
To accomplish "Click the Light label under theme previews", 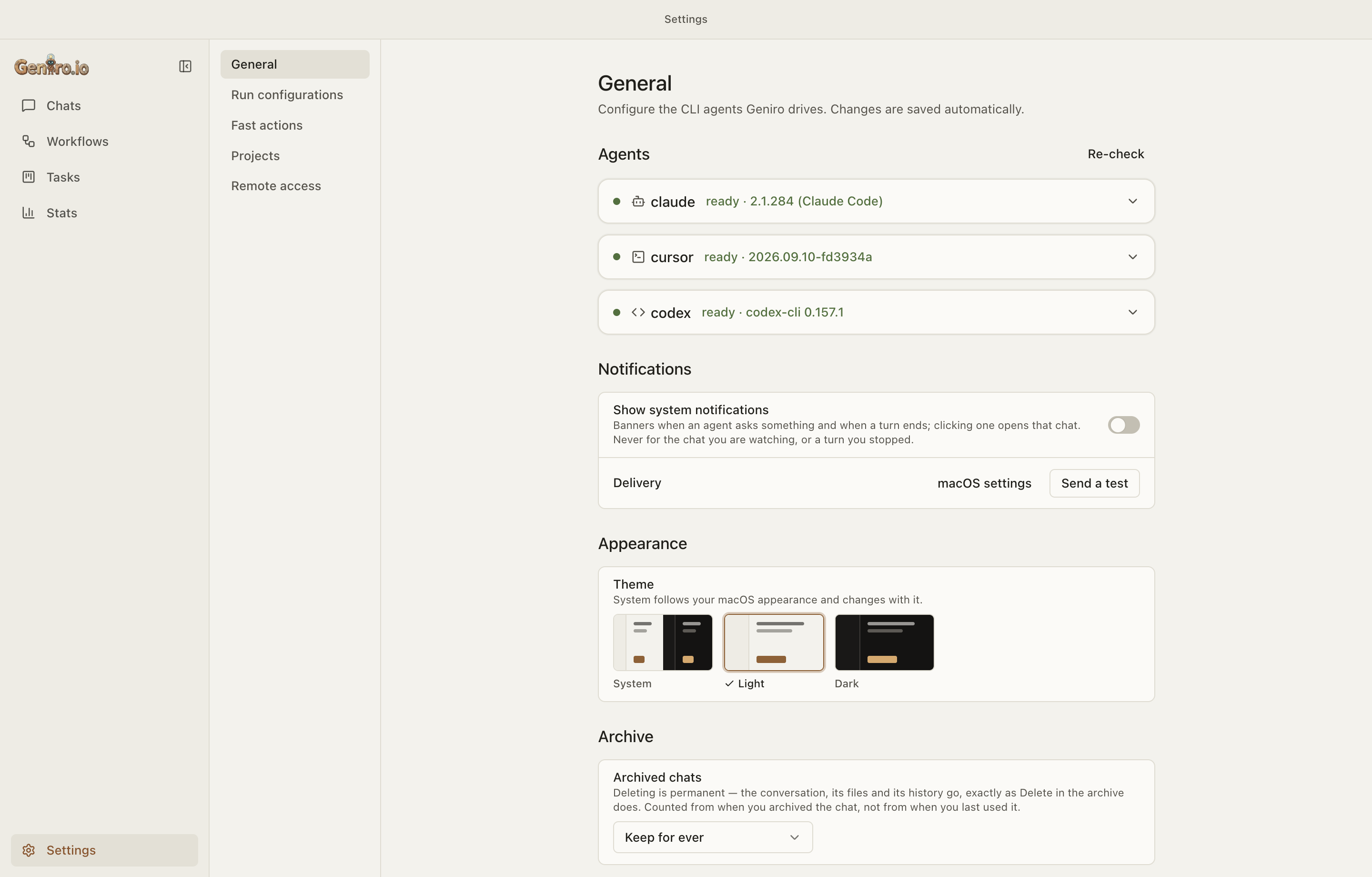I will click(x=751, y=683).
